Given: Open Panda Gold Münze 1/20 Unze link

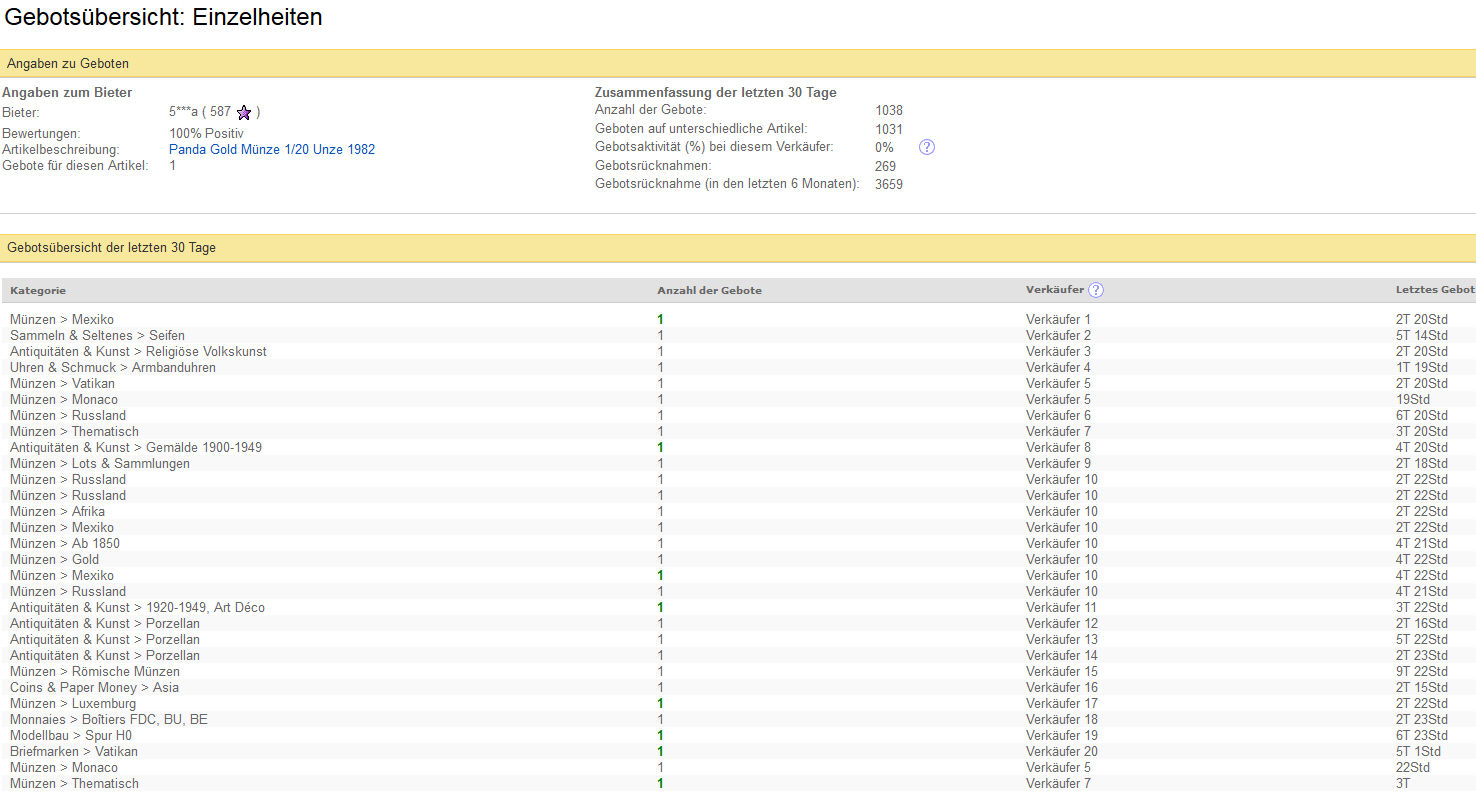Looking at the screenshot, I should coord(272,149).
